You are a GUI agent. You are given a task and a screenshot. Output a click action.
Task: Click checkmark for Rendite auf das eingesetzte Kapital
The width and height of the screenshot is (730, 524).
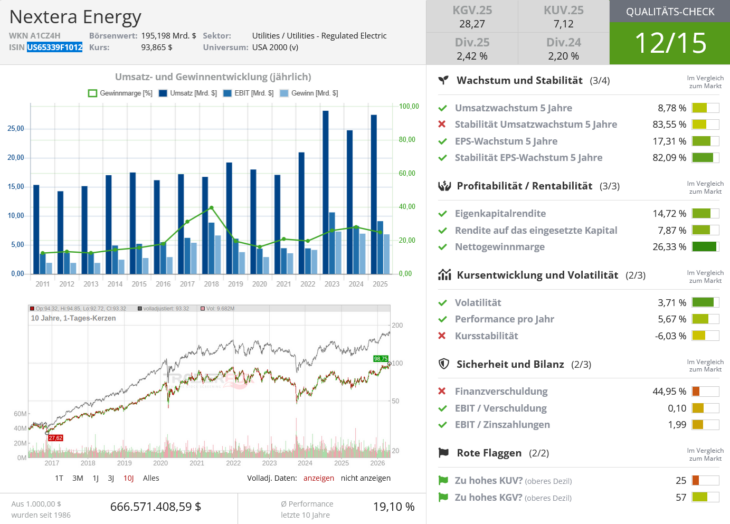442,230
